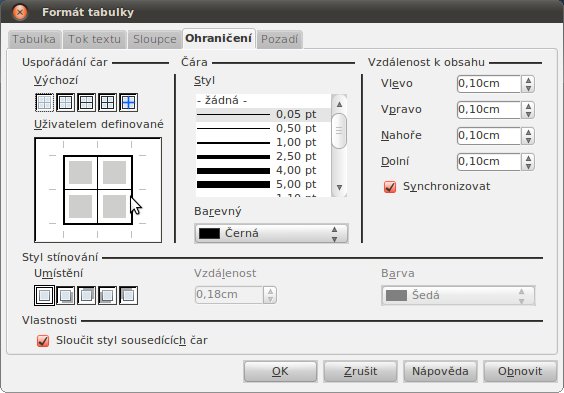The height and width of the screenshot is (393, 564).
Task: Pick the black color swatch in Barevný
Action: tap(209, 234)
